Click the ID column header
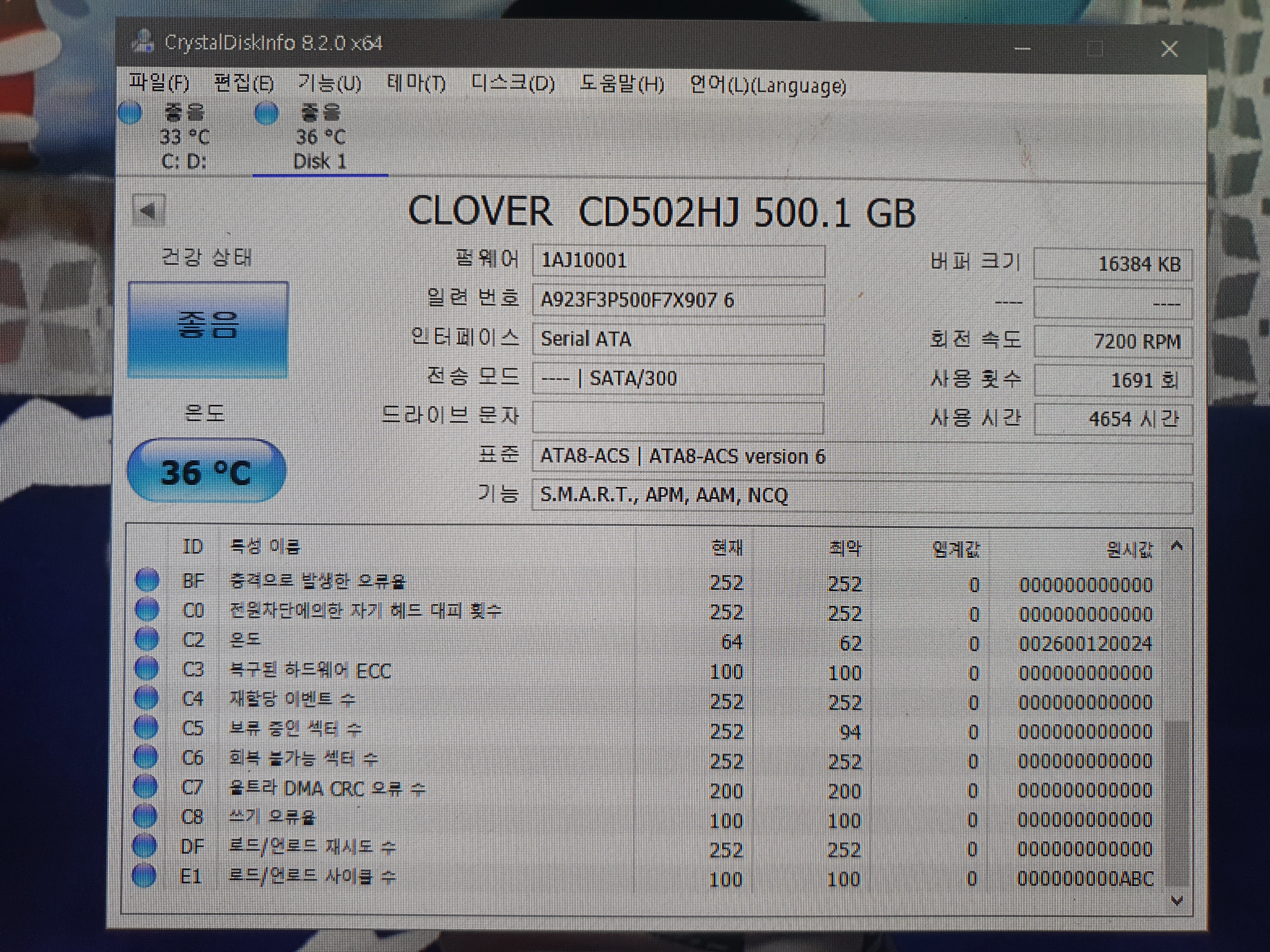 [x=193, y=546]
